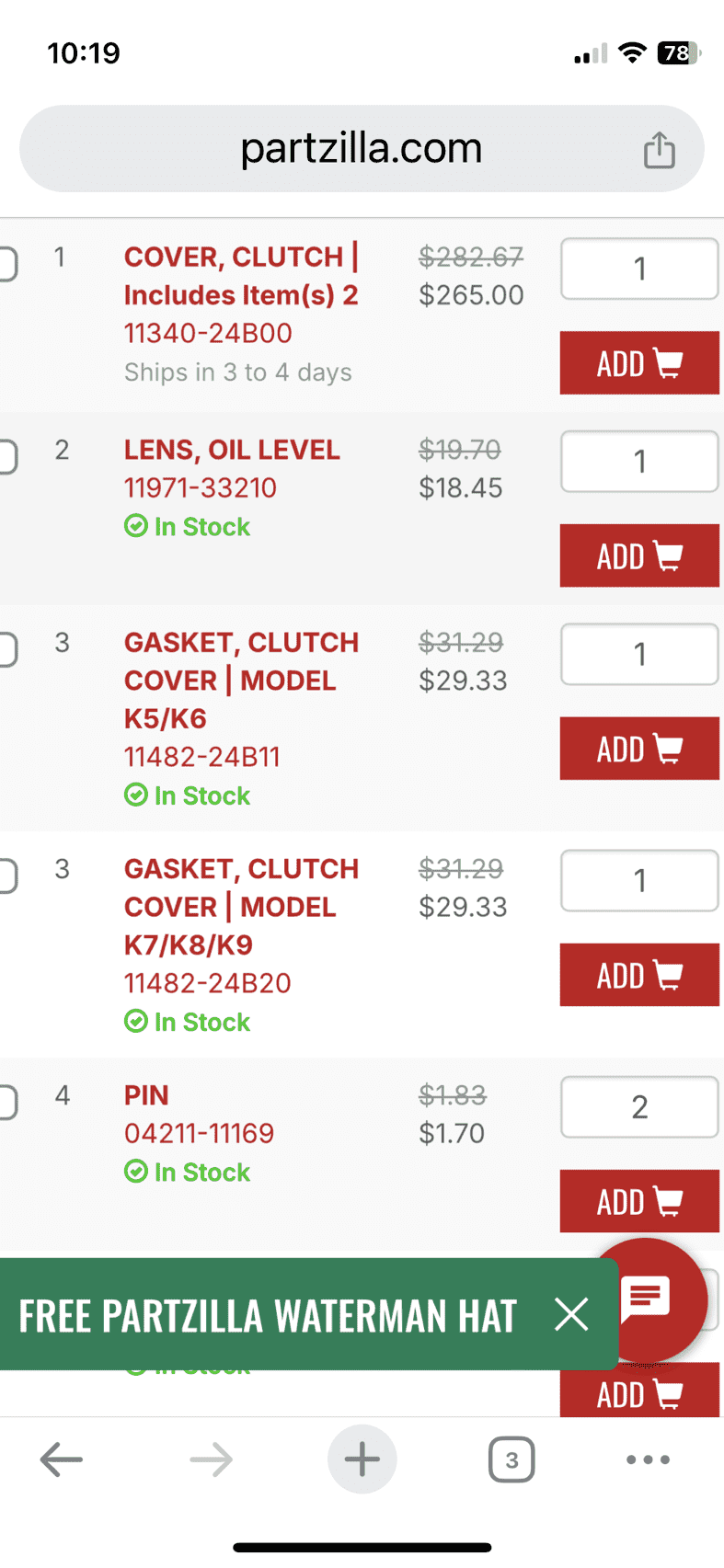Viewport: 724px width, 1568px height.
Task: Open a new tab with plus icon
Action: 362,1459
